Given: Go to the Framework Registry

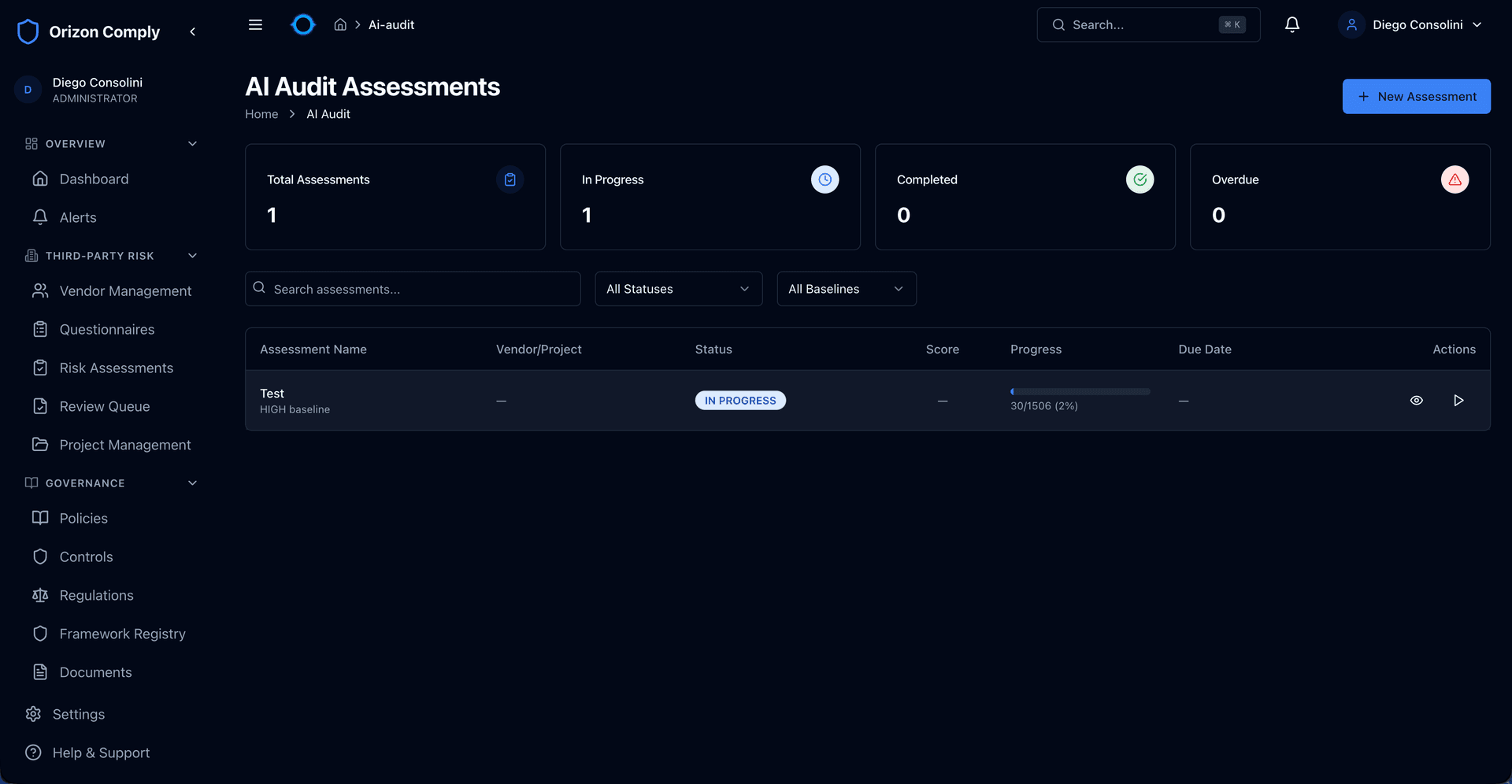Looking at the screenshot, I should point(123,633).
